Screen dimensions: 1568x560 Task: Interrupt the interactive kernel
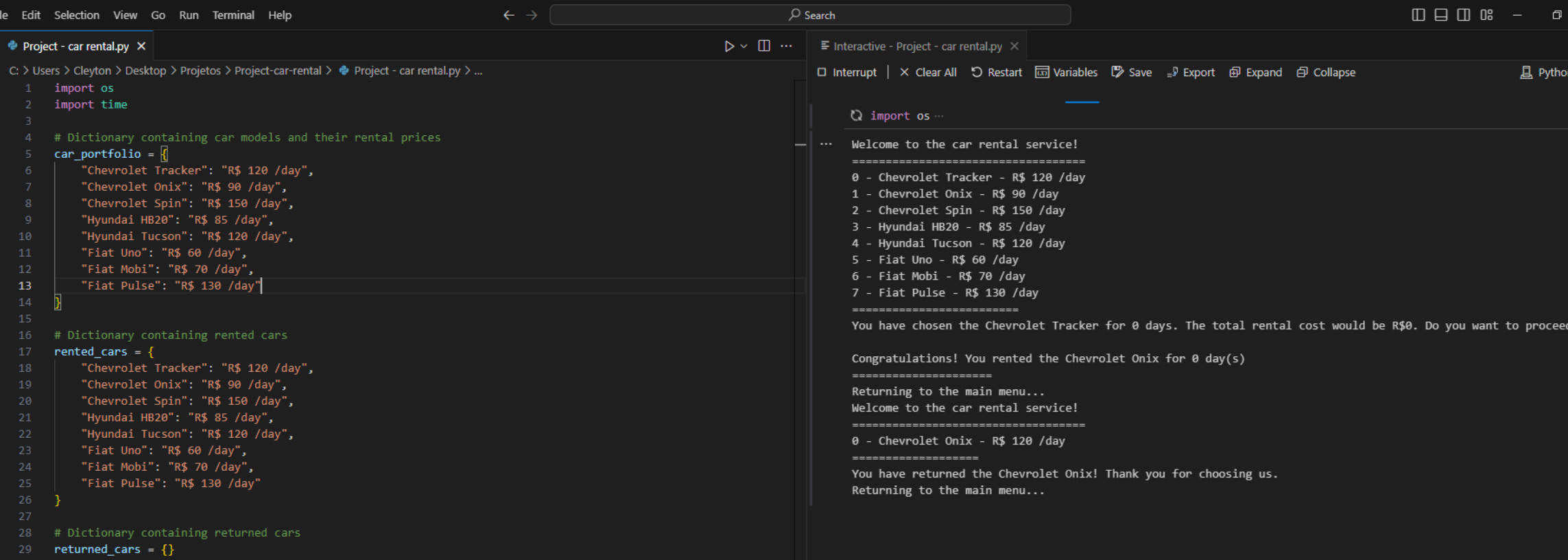click(846, 72)
